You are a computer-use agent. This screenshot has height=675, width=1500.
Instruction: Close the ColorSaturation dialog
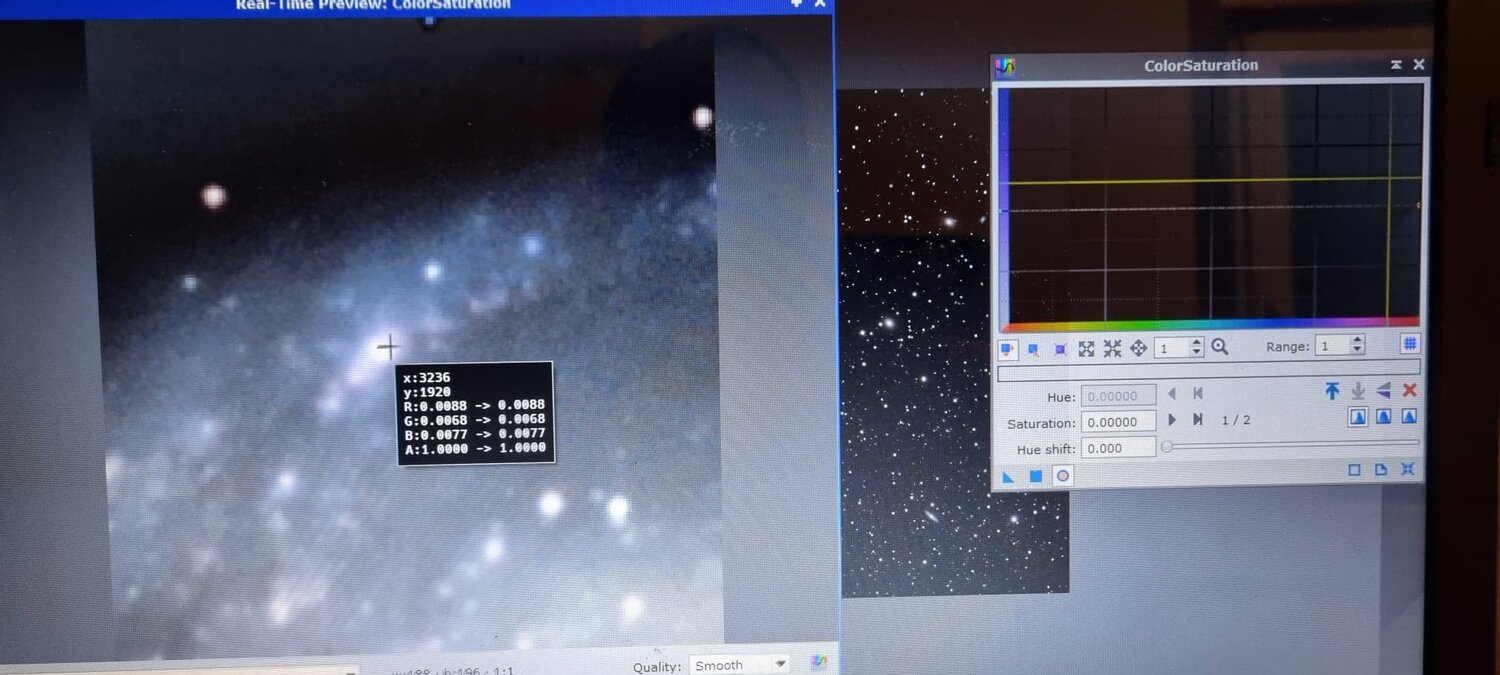point(1418,64)
